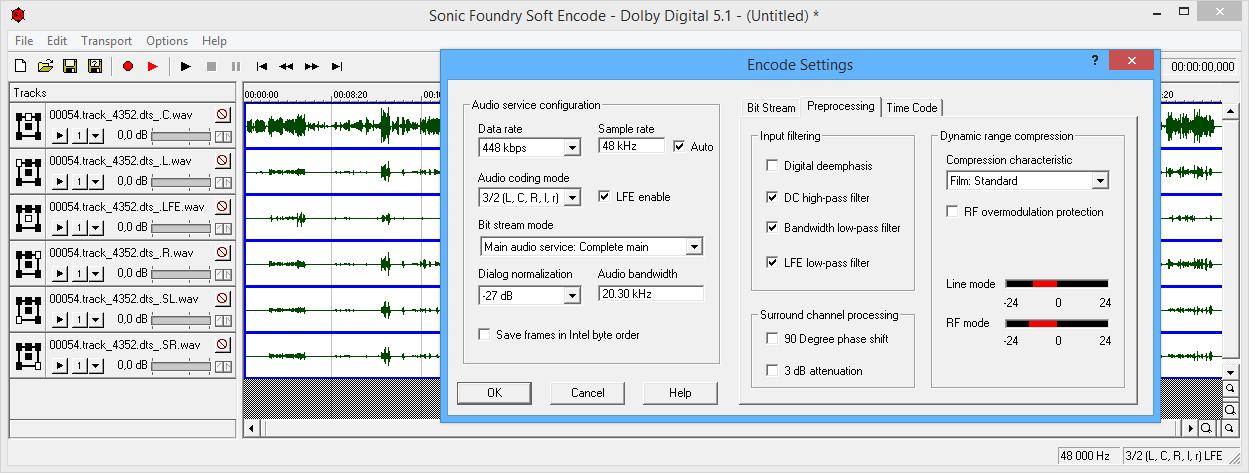The width and height of the screenshot is (1249, 473).
Task: Save the project with the floppy disk icon
Action: (x=70, y=66)
